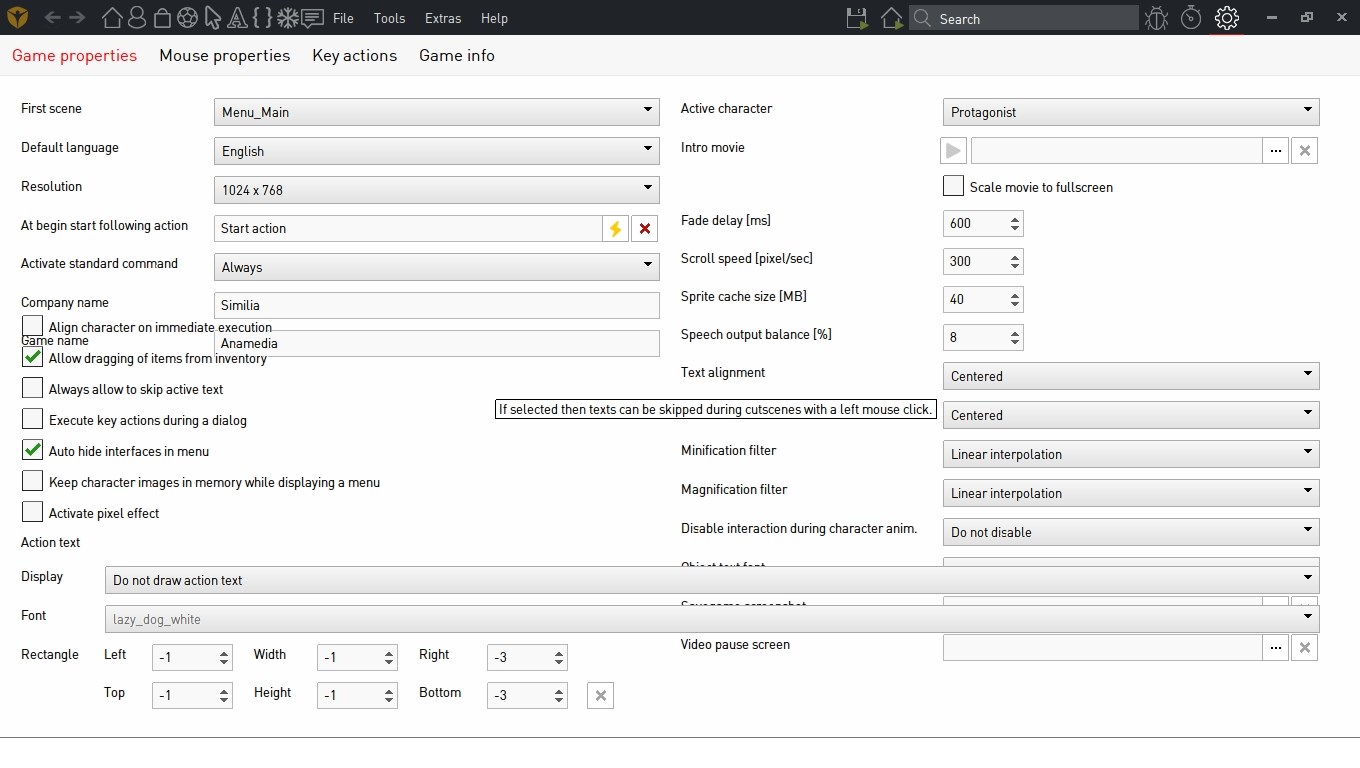Increase the Fade delay value
Image resolution: width=1360 pixels, height=768 pixels.
tap(1015, 219)
